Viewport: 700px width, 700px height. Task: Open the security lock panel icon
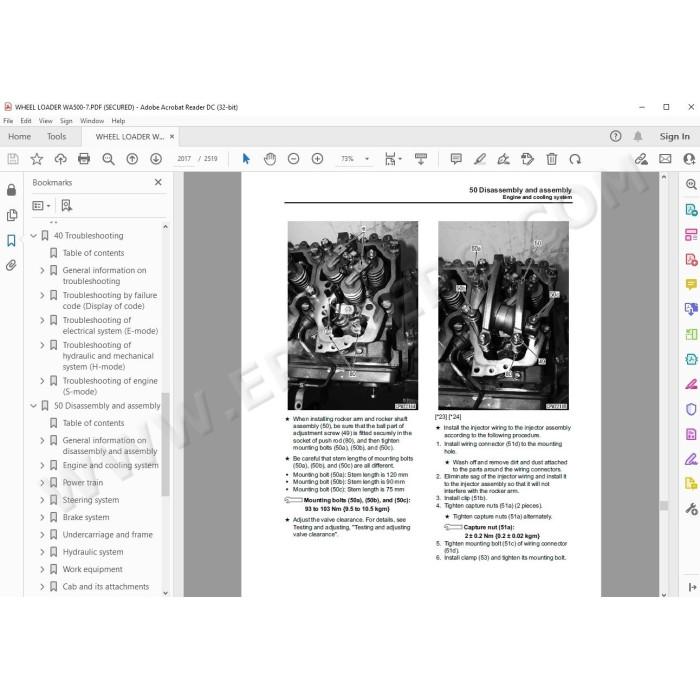[12, 190]
